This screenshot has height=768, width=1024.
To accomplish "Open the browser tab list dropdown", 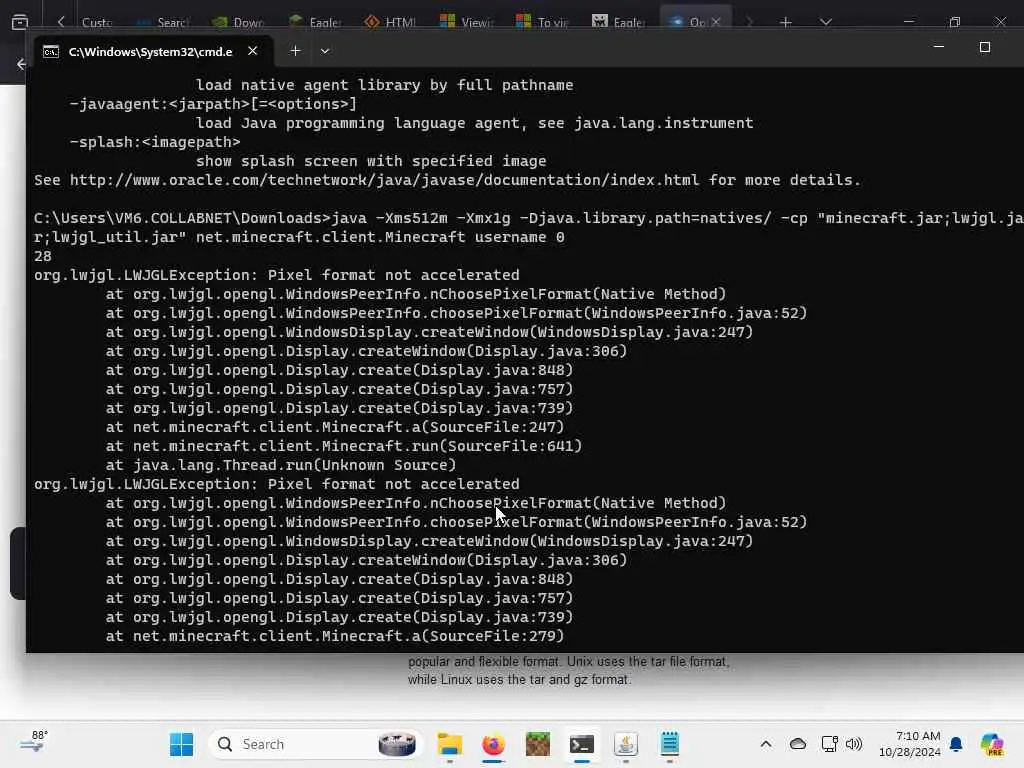I will point(825,22).
